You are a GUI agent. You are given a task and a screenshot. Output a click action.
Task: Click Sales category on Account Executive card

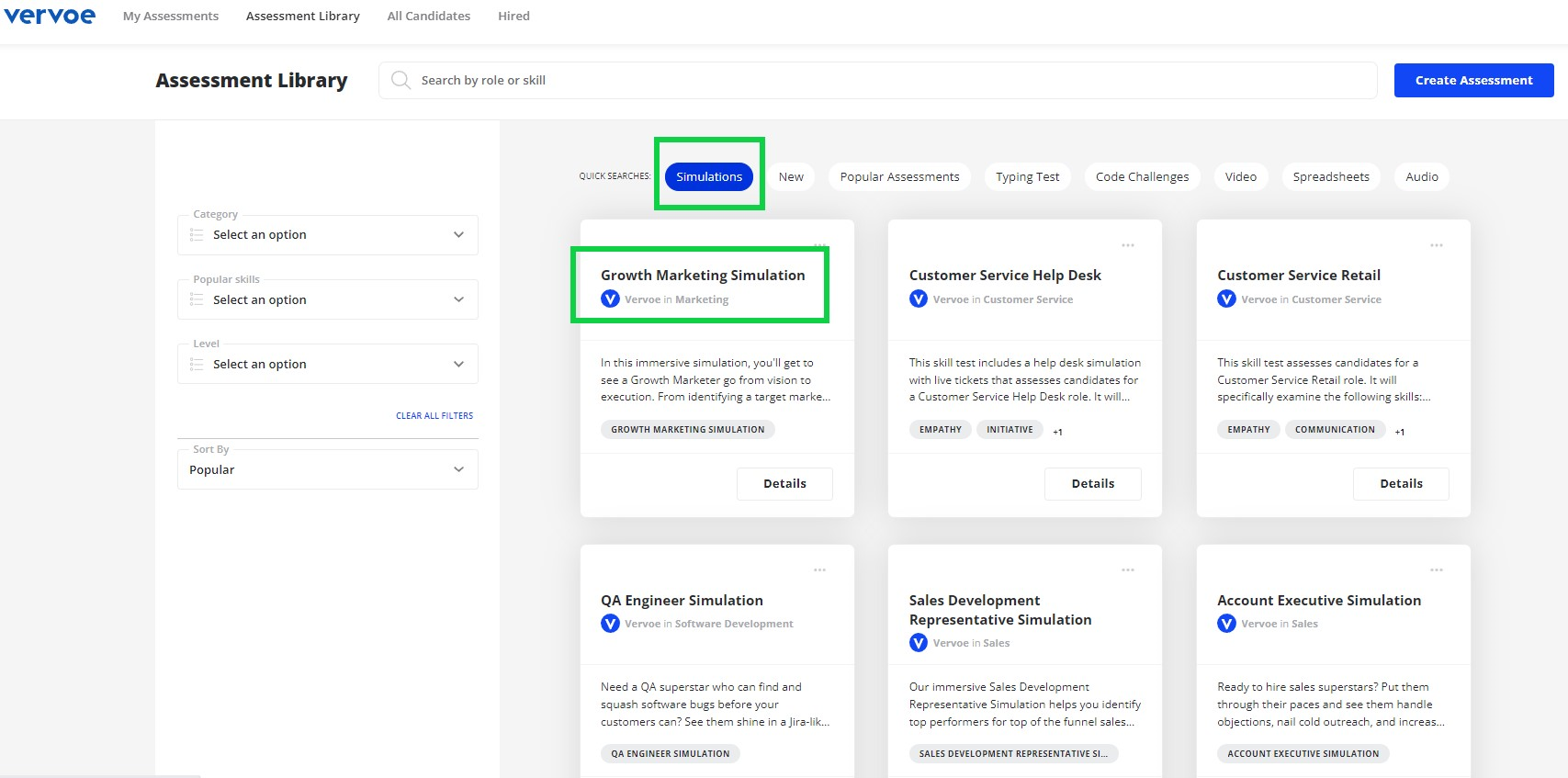(x=1304, y=624)
